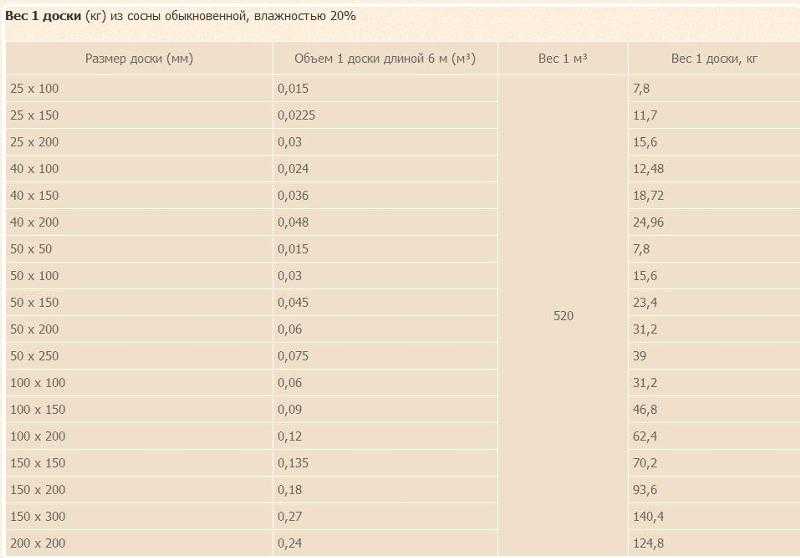Select the '150 x 300' board size cell

[139, 517]
